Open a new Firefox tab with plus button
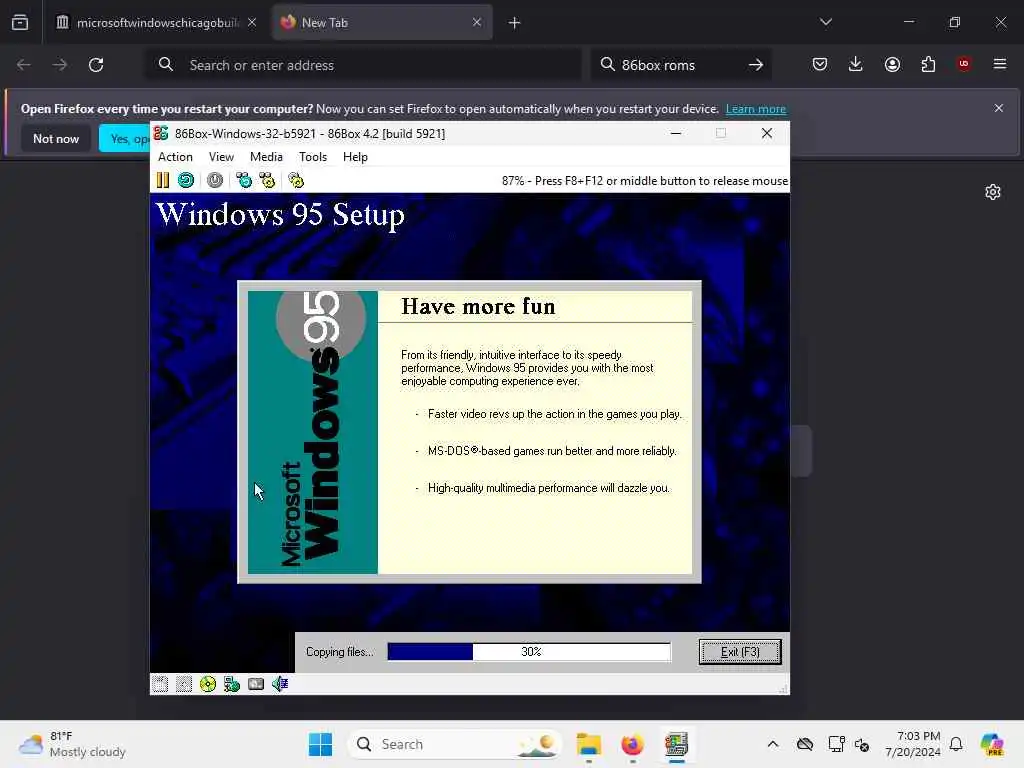This screenshot has width=1024, height=768. [515, 23]
